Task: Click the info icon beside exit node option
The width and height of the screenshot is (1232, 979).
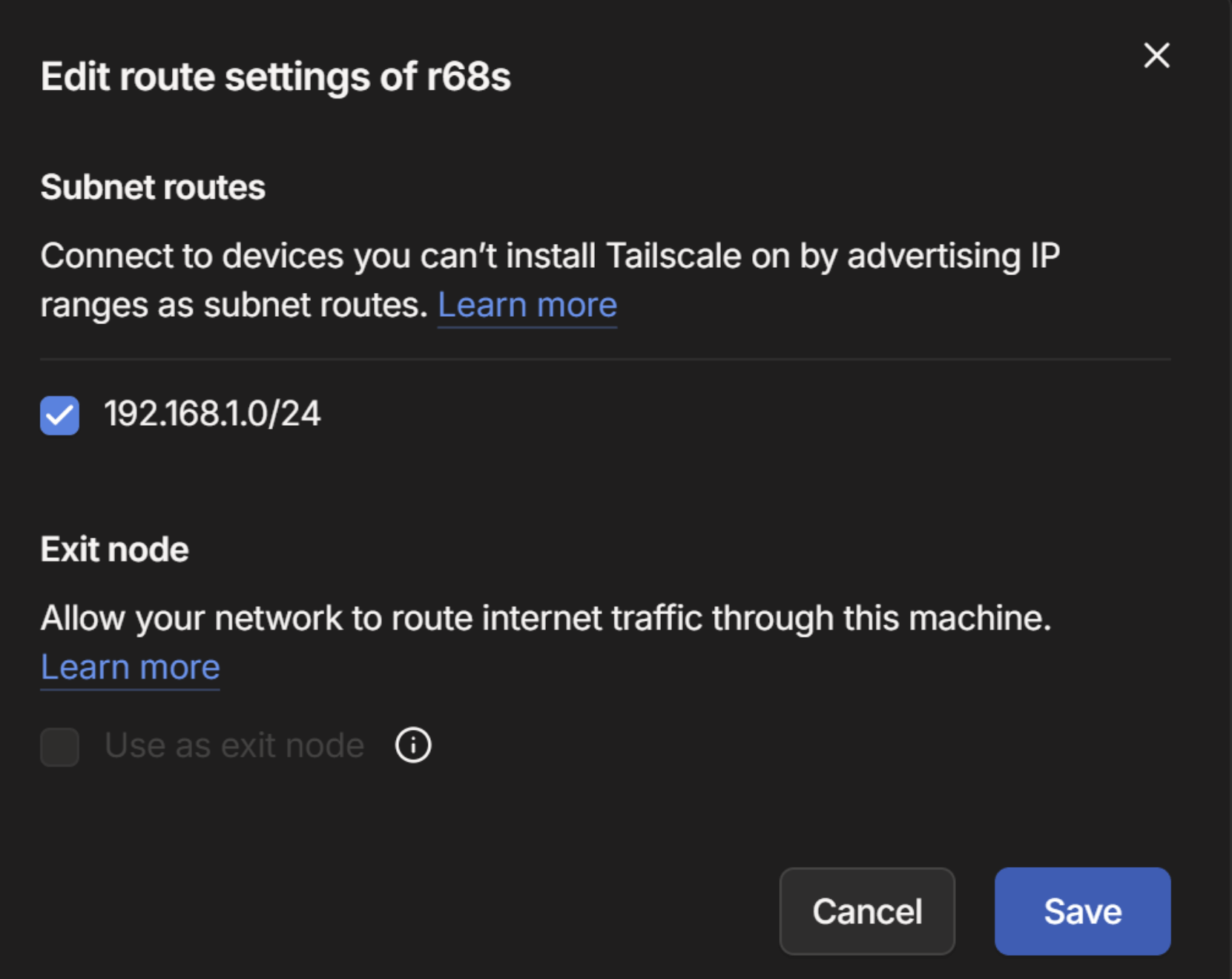Action: tap(413, 745)
